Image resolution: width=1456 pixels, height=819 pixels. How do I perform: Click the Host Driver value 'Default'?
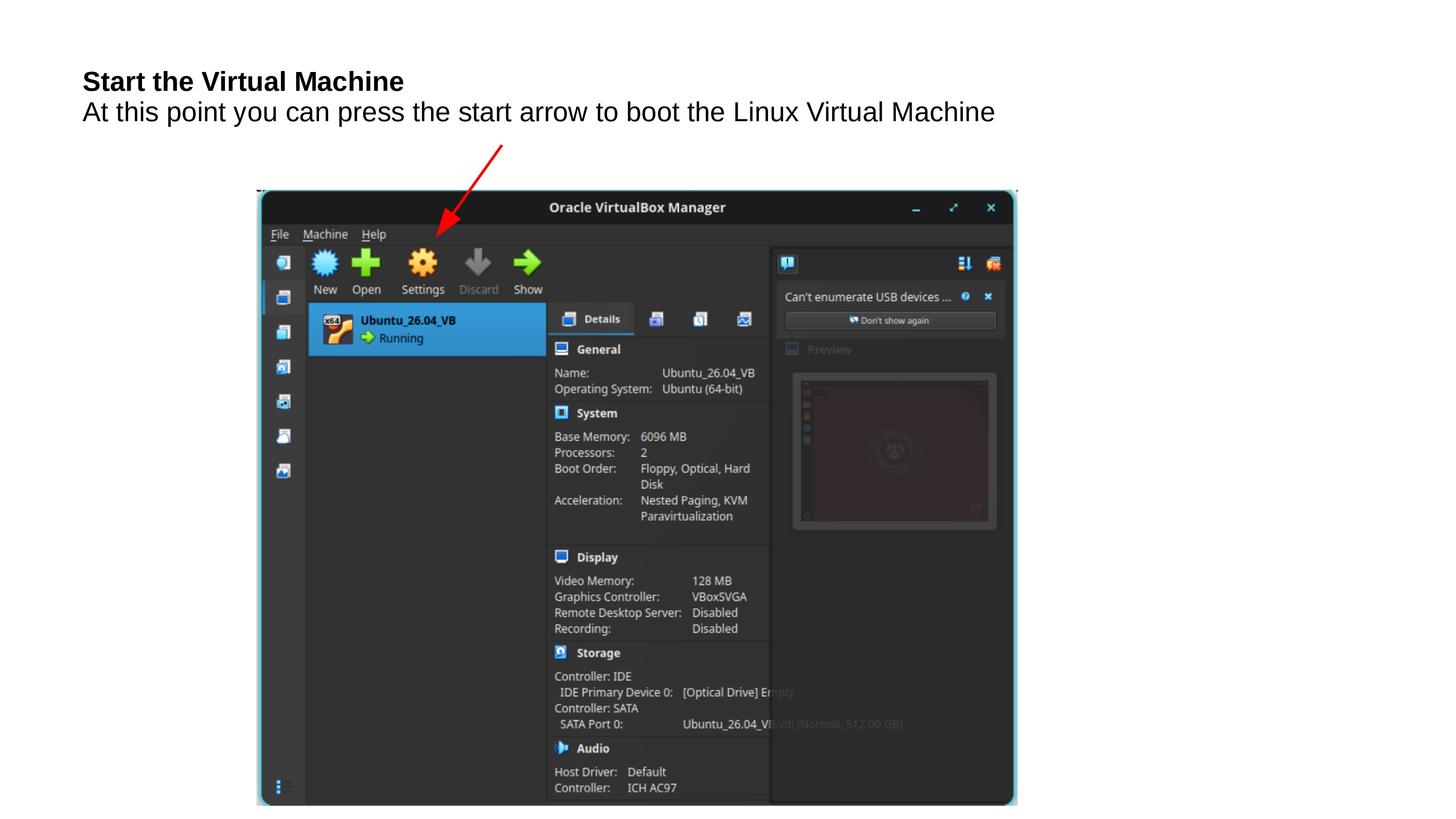(x=647, y=772)
